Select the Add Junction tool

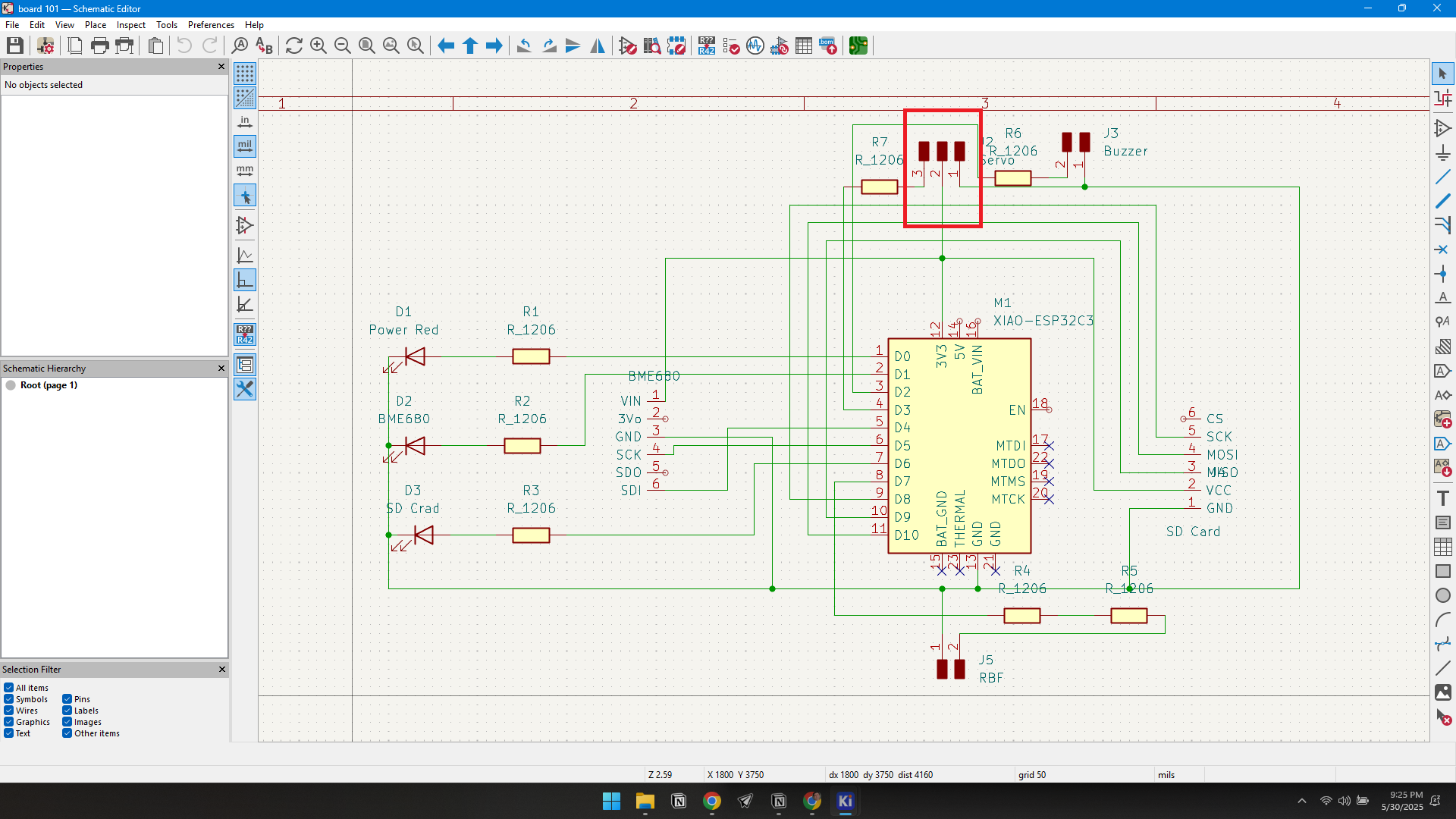[x=1443, y=274]
